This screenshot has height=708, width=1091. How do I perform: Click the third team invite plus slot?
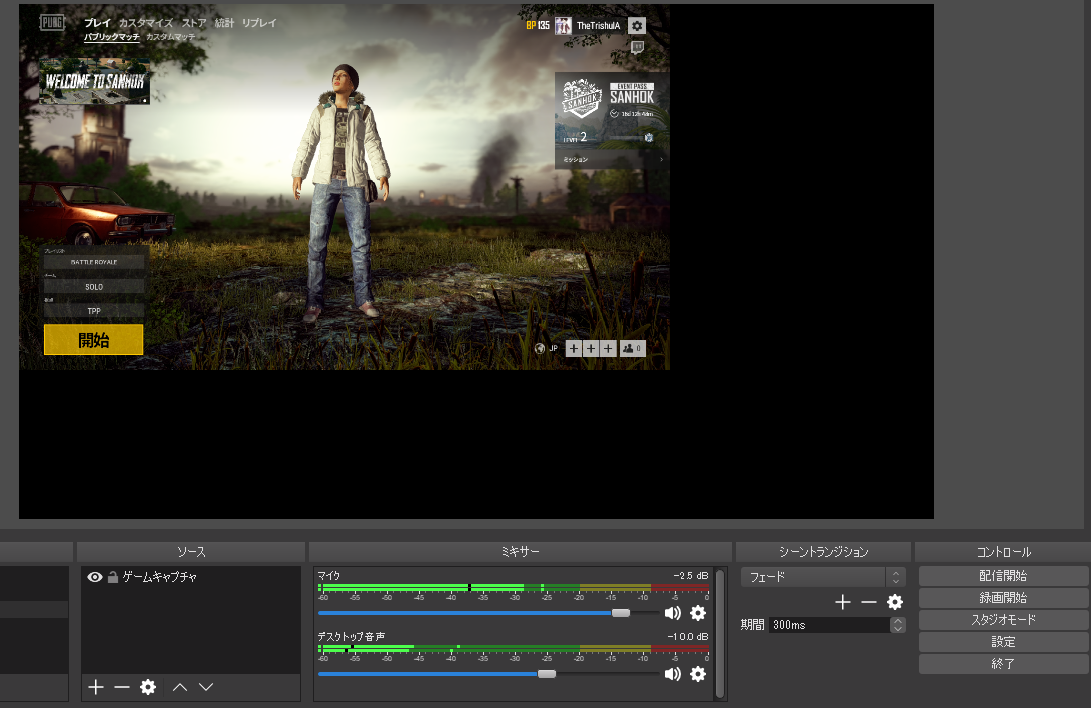click(x=608, y=348)
